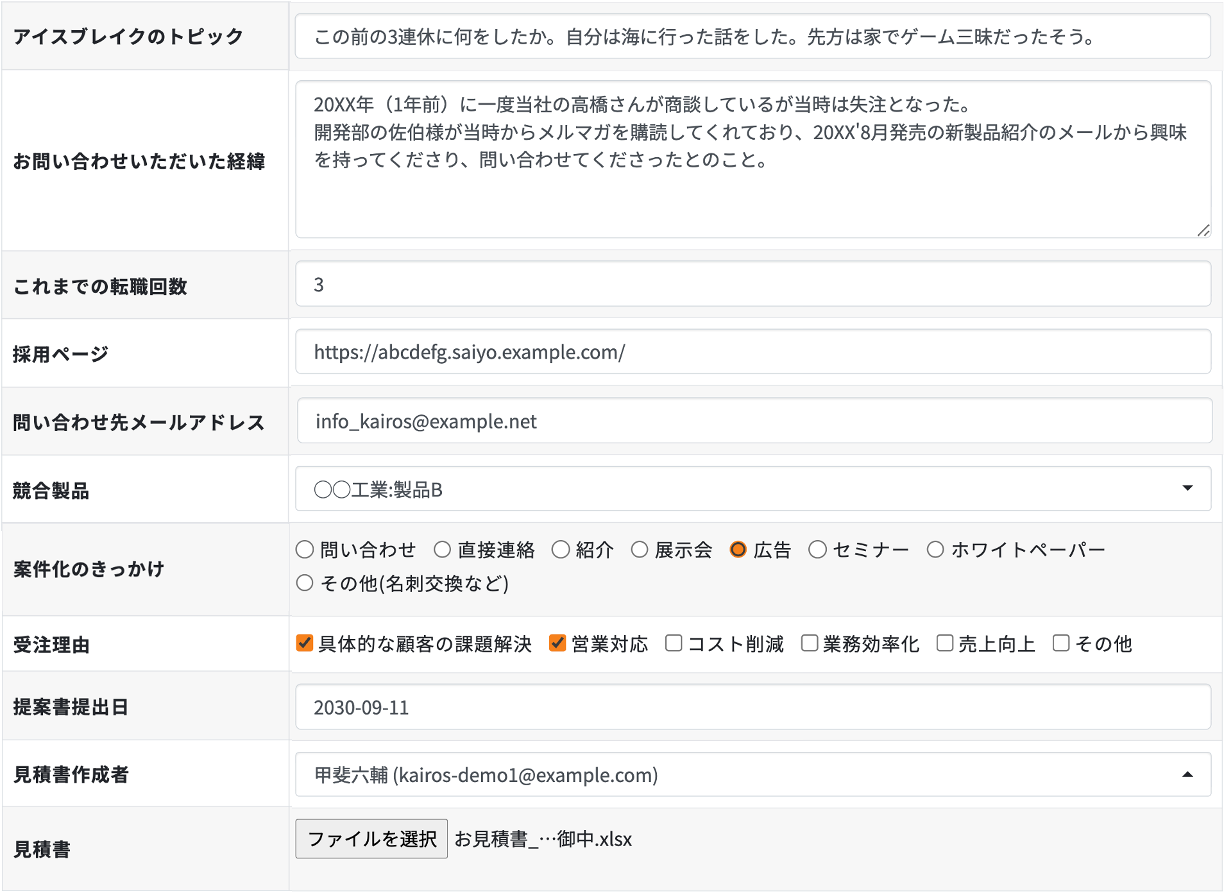Image resolution: width=1224 pixels, height=894 pixels.
Task: Tick the 売上向上 checkbox
Action: coord(945,644)
